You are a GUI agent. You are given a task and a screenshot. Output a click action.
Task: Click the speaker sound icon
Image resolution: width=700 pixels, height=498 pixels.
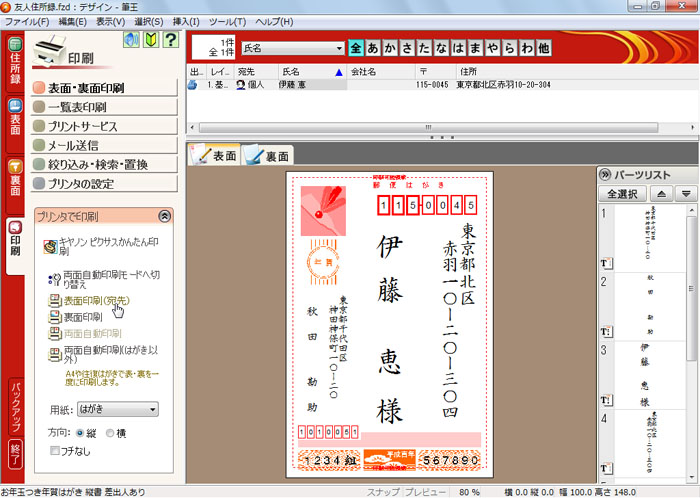132,40
